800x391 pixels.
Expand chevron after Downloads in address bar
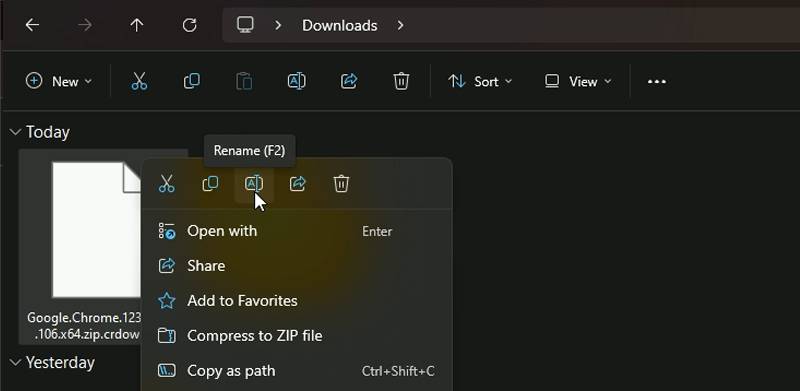pyautogui.click(x=401, y=25)
